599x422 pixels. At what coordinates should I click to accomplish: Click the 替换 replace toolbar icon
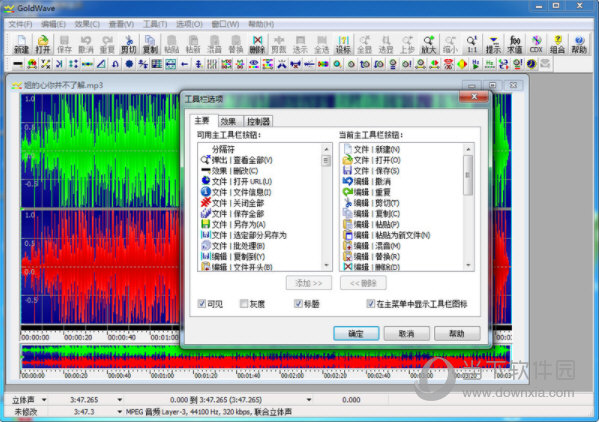tap(236, 44)
